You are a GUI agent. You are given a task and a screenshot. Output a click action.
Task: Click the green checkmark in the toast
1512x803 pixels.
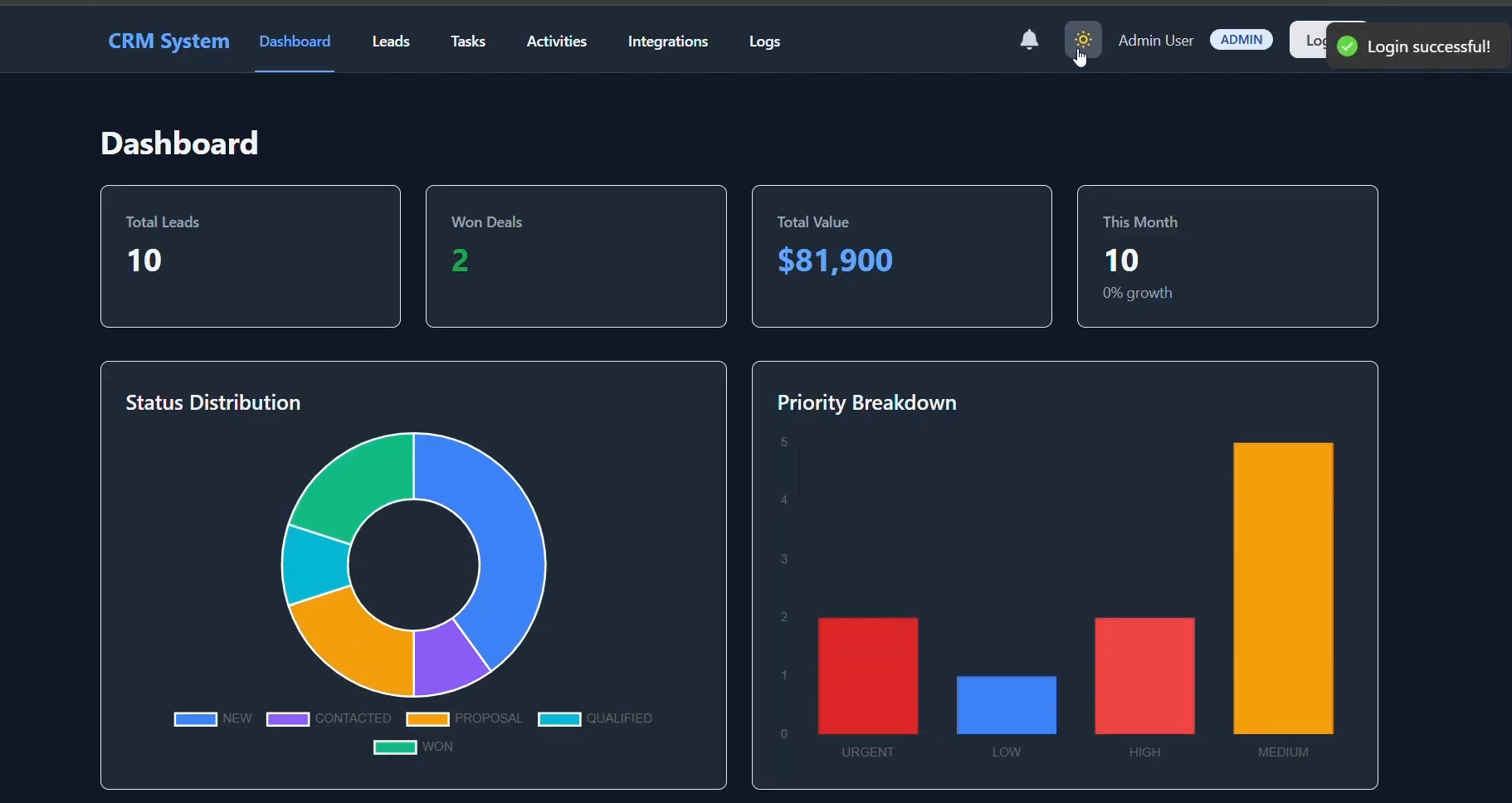click(1347, 46)
